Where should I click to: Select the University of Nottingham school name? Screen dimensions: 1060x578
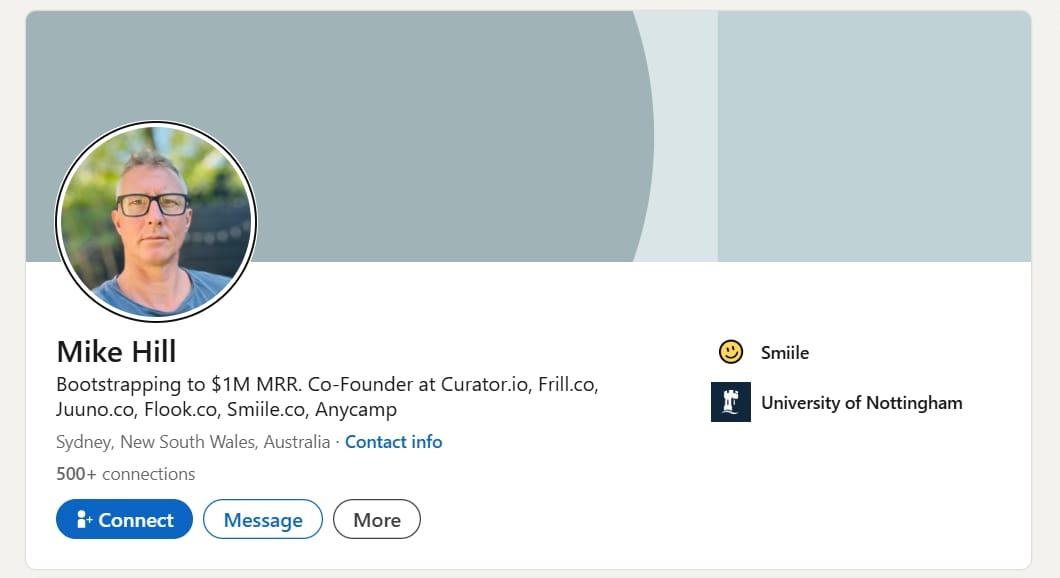pos(861,403)
